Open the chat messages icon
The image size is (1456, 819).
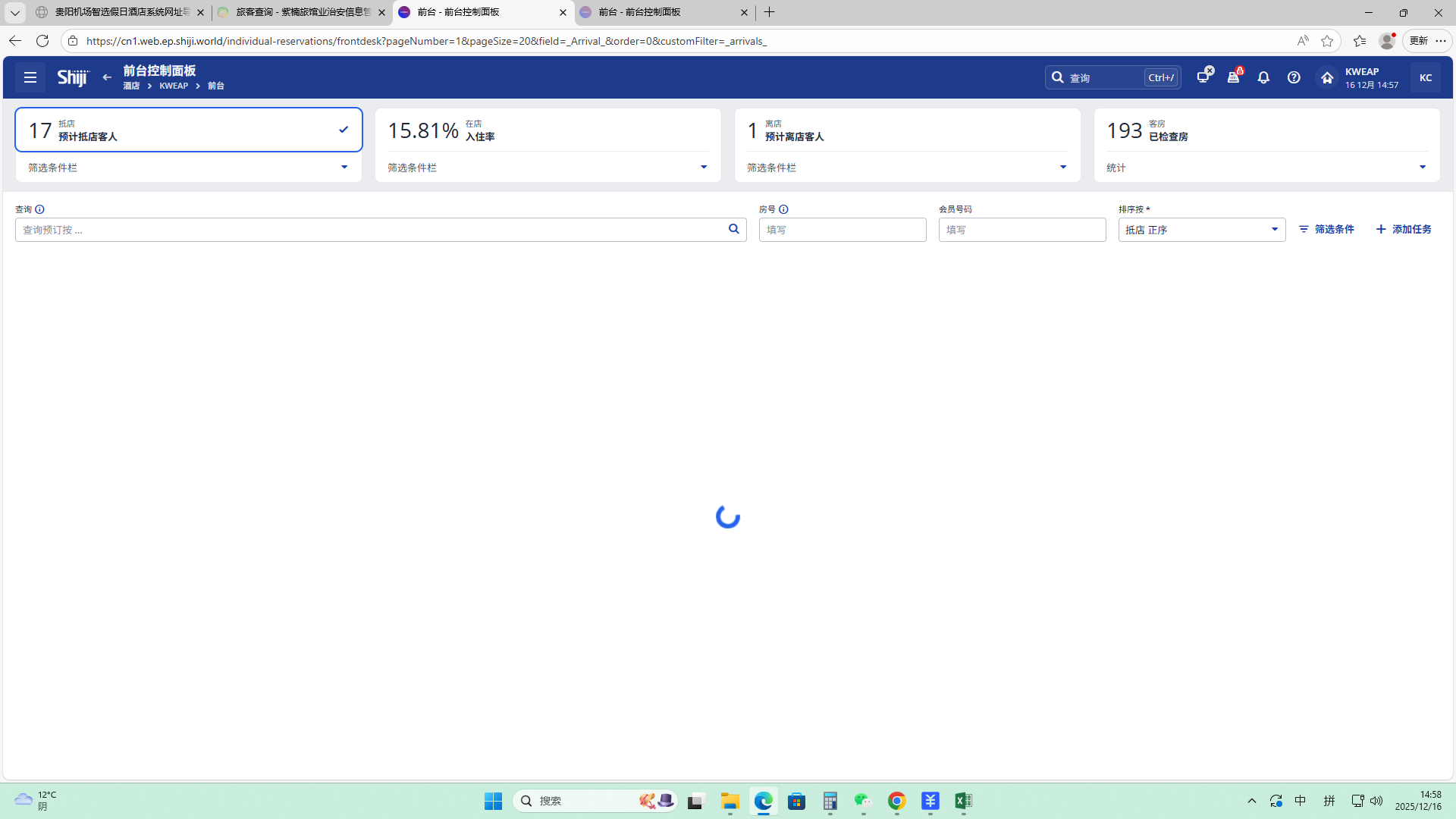coord(1203,77)
